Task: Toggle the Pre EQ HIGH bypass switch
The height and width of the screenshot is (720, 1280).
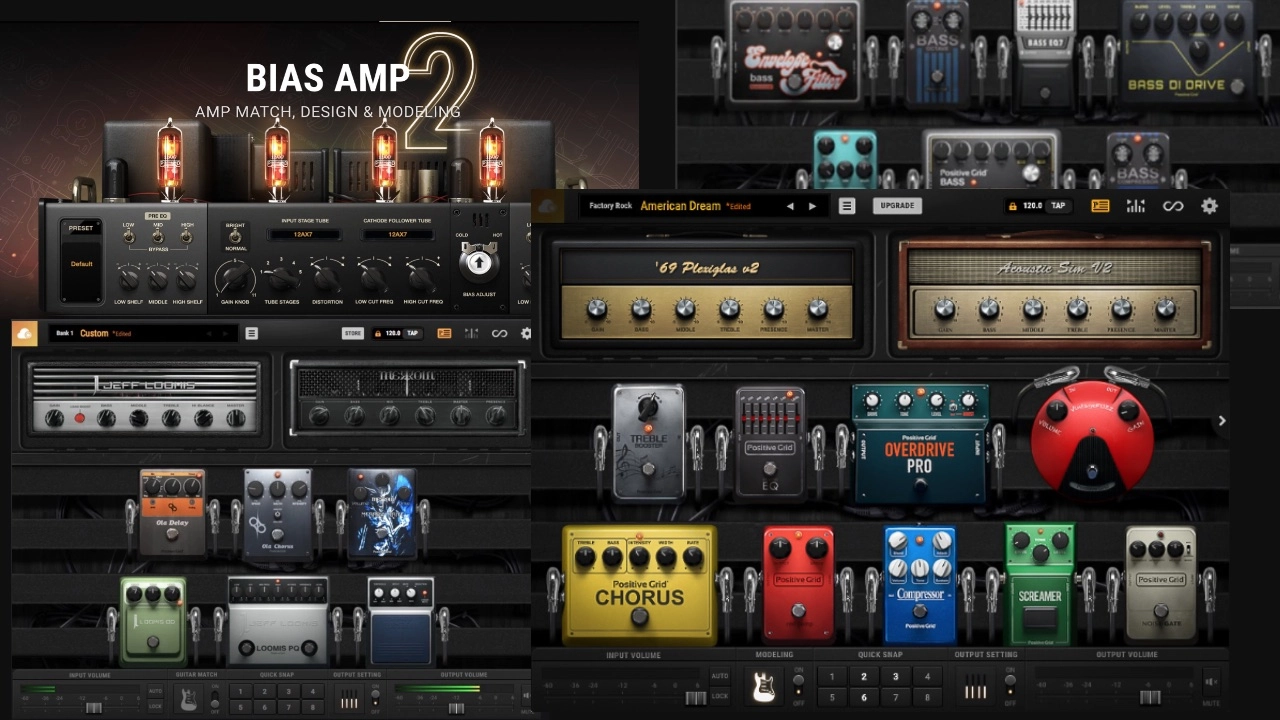Action: tap(187, 237)
